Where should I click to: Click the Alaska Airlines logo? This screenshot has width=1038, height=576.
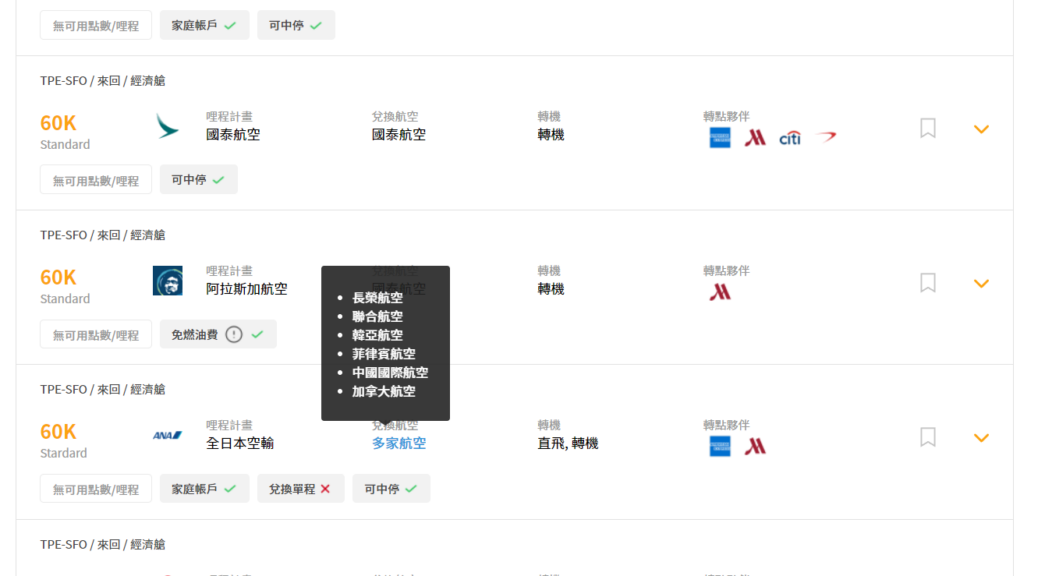point(167,281)
